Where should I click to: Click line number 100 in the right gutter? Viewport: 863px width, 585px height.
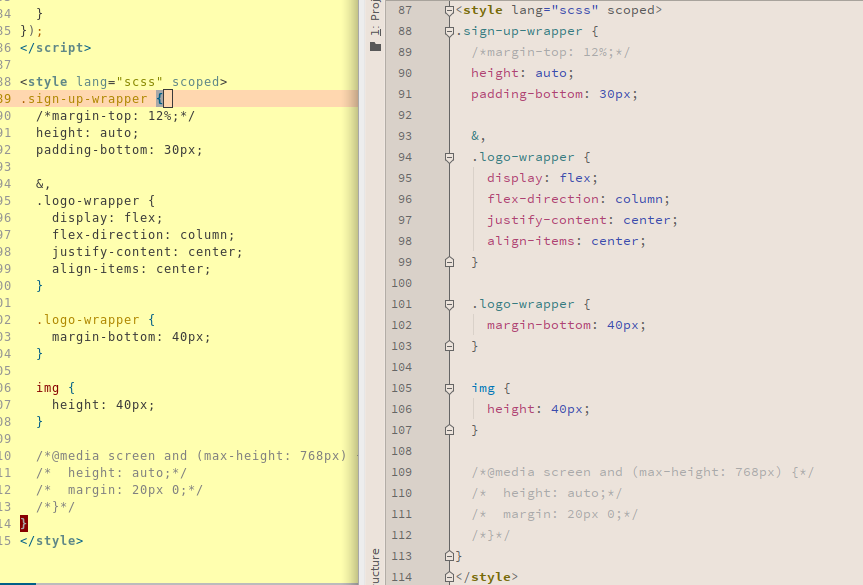pos(402,283)
